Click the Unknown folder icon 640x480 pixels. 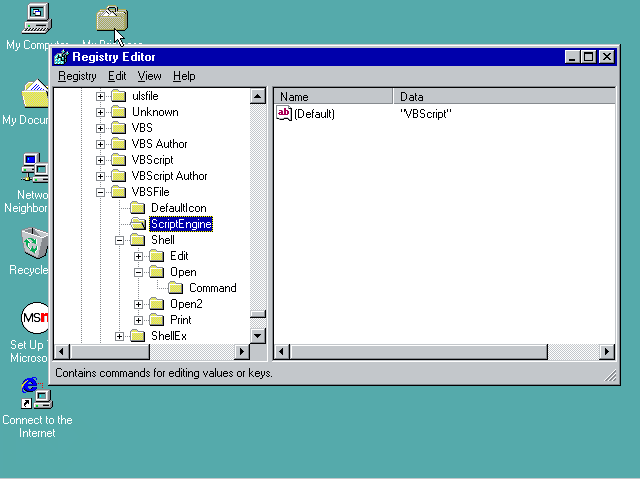coord(118,112)
